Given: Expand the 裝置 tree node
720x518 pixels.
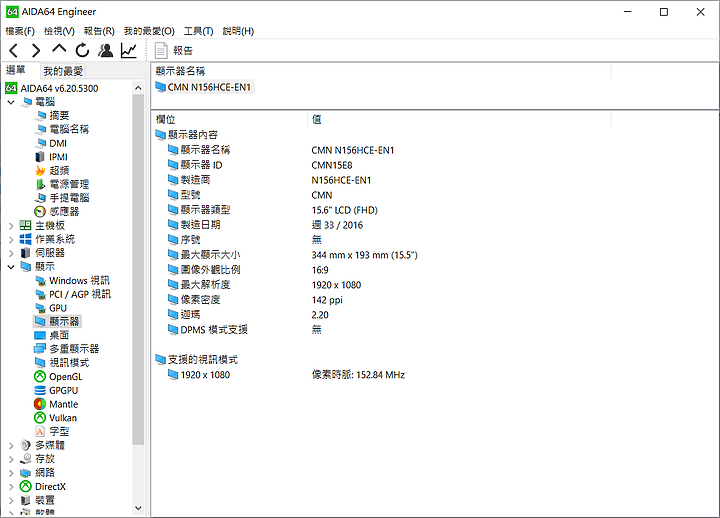Looking at the screenshot, I should point(11,500).
